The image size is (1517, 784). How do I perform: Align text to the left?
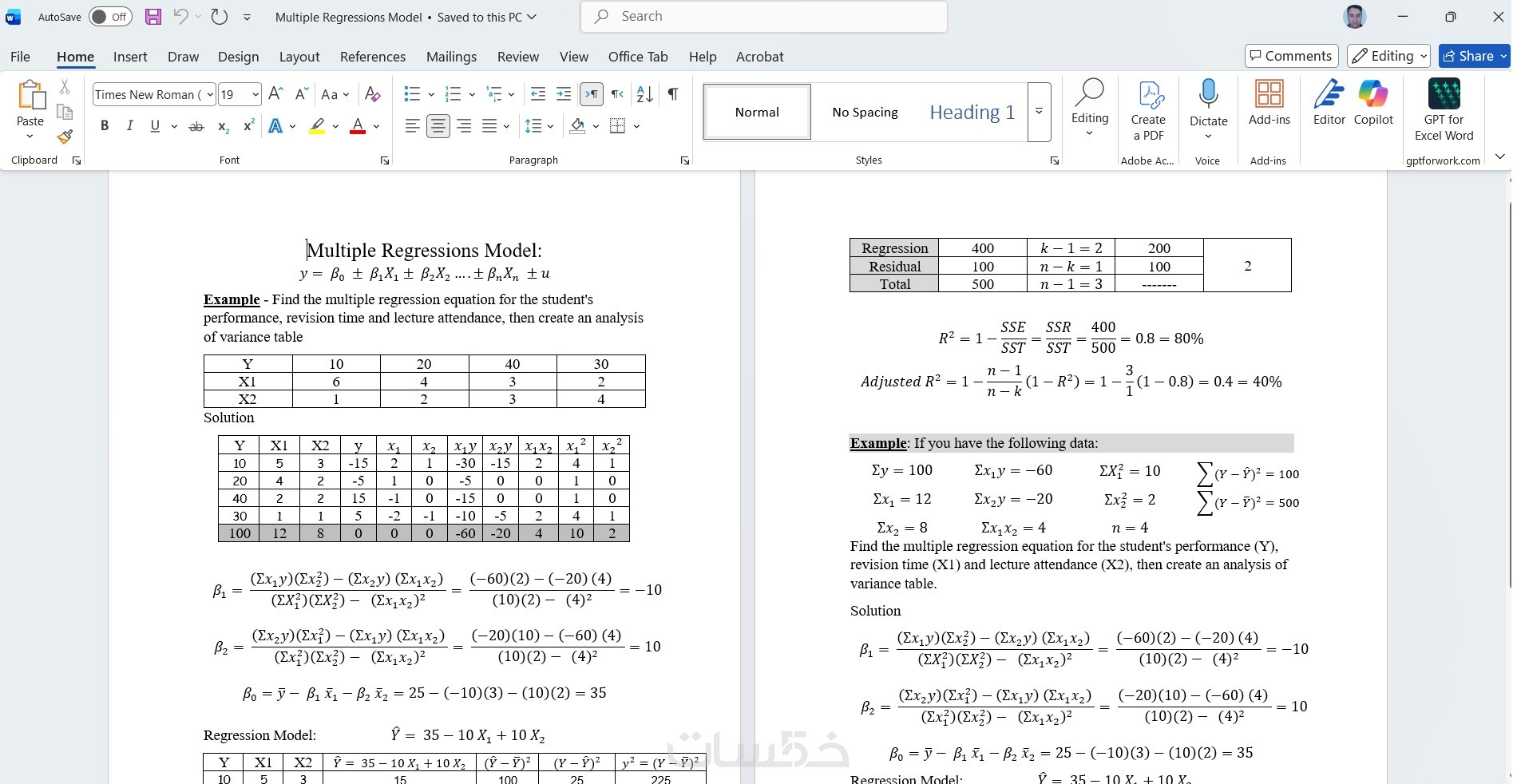click(x=413, y=126)
